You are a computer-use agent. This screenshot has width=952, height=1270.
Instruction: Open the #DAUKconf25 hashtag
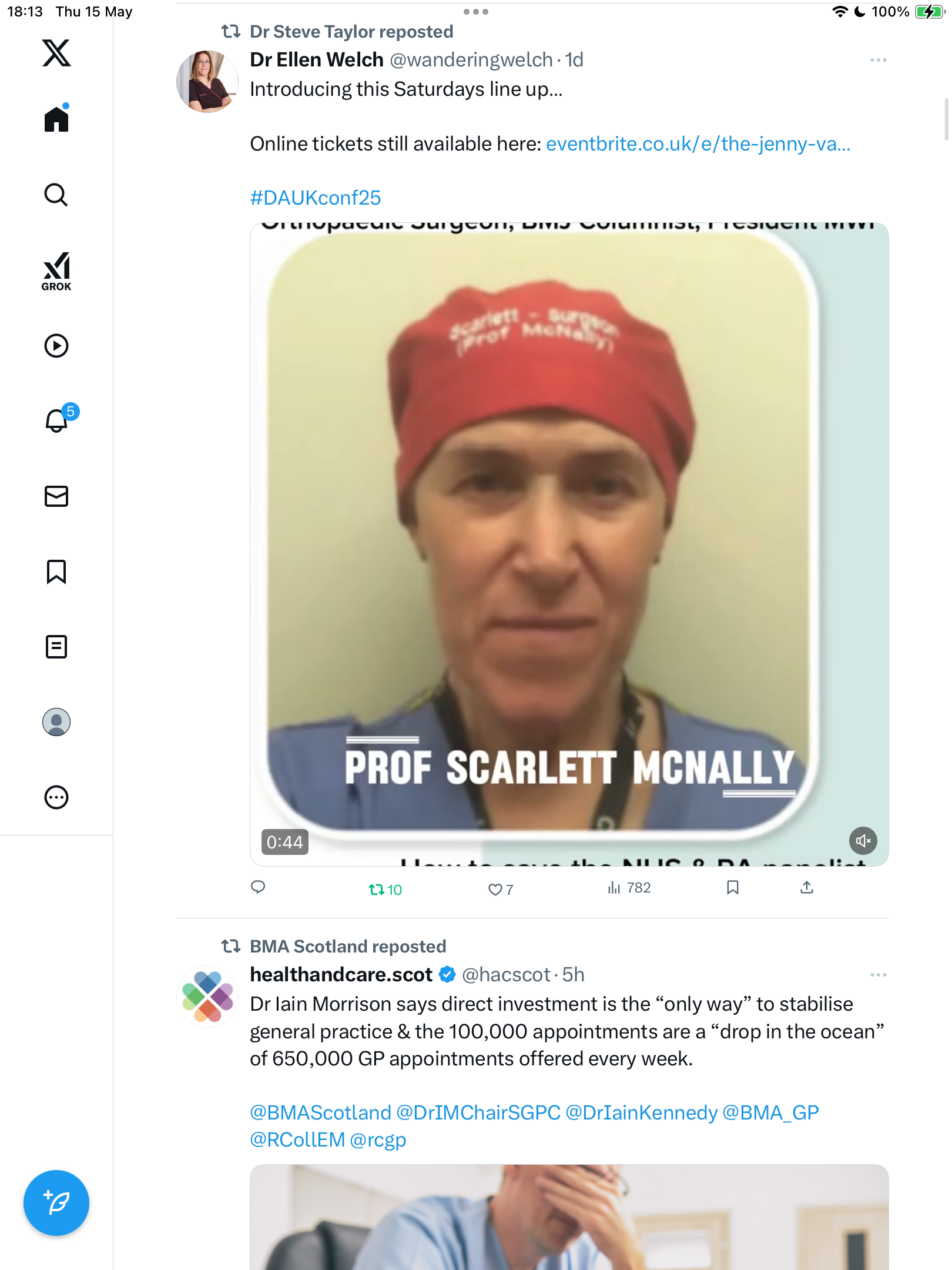pos(316,198)
